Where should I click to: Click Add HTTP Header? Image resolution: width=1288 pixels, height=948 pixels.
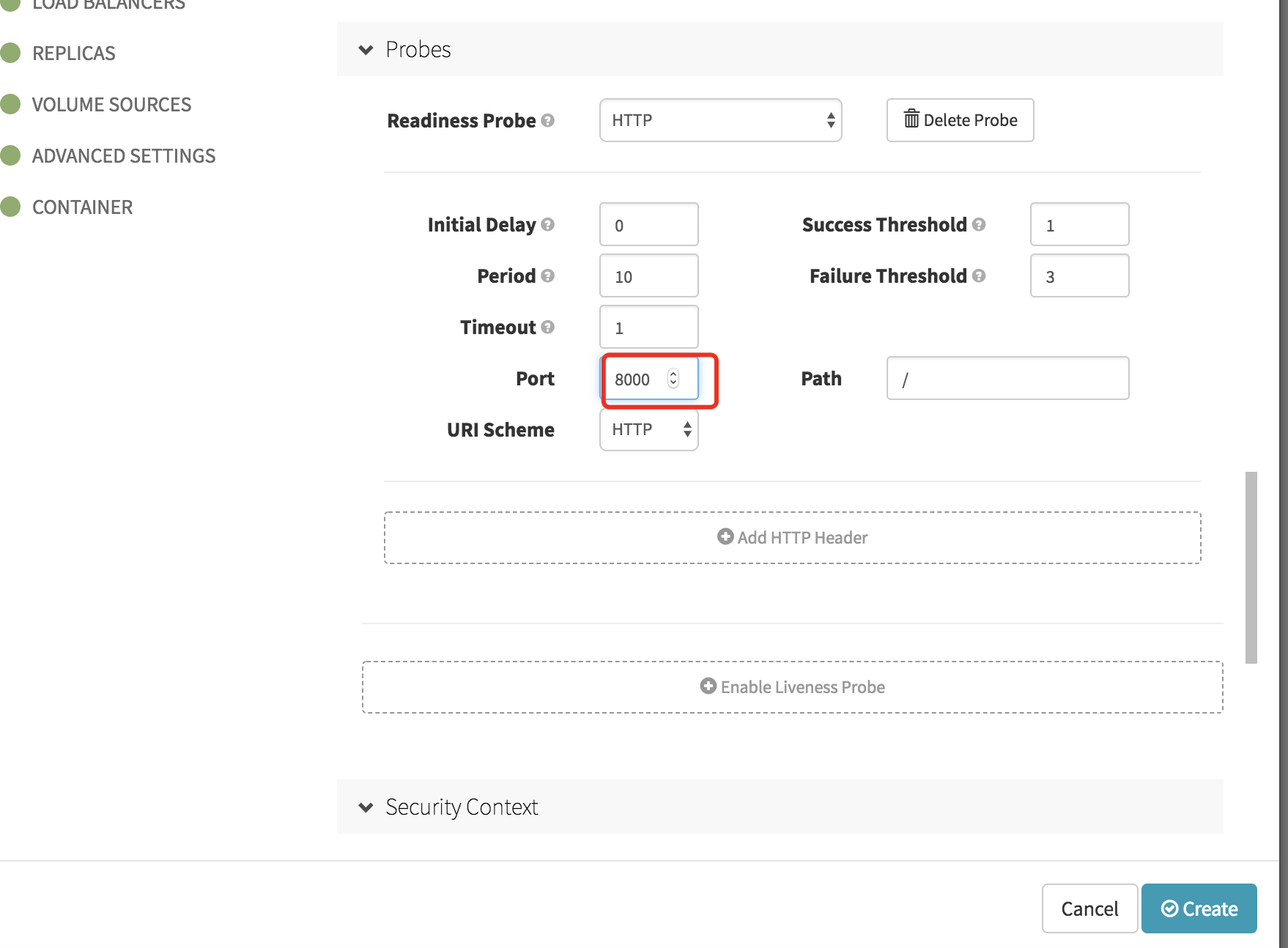pyautogui.click(x=792, y=538)
